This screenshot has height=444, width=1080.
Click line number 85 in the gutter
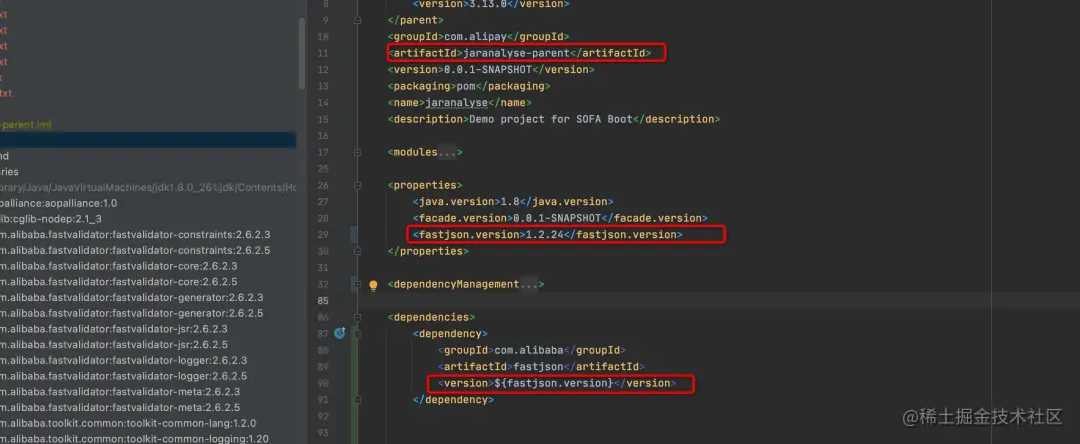pos(323,301)
